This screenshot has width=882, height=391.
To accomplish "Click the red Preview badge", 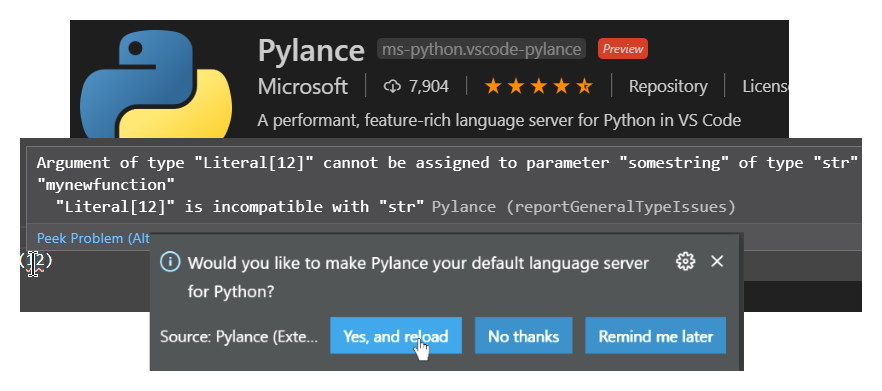I will (x=623, y=49).
